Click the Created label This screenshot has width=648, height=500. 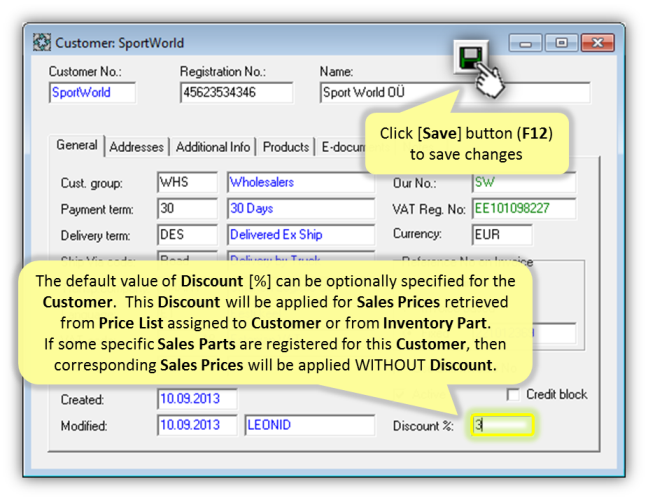[82, 400]
